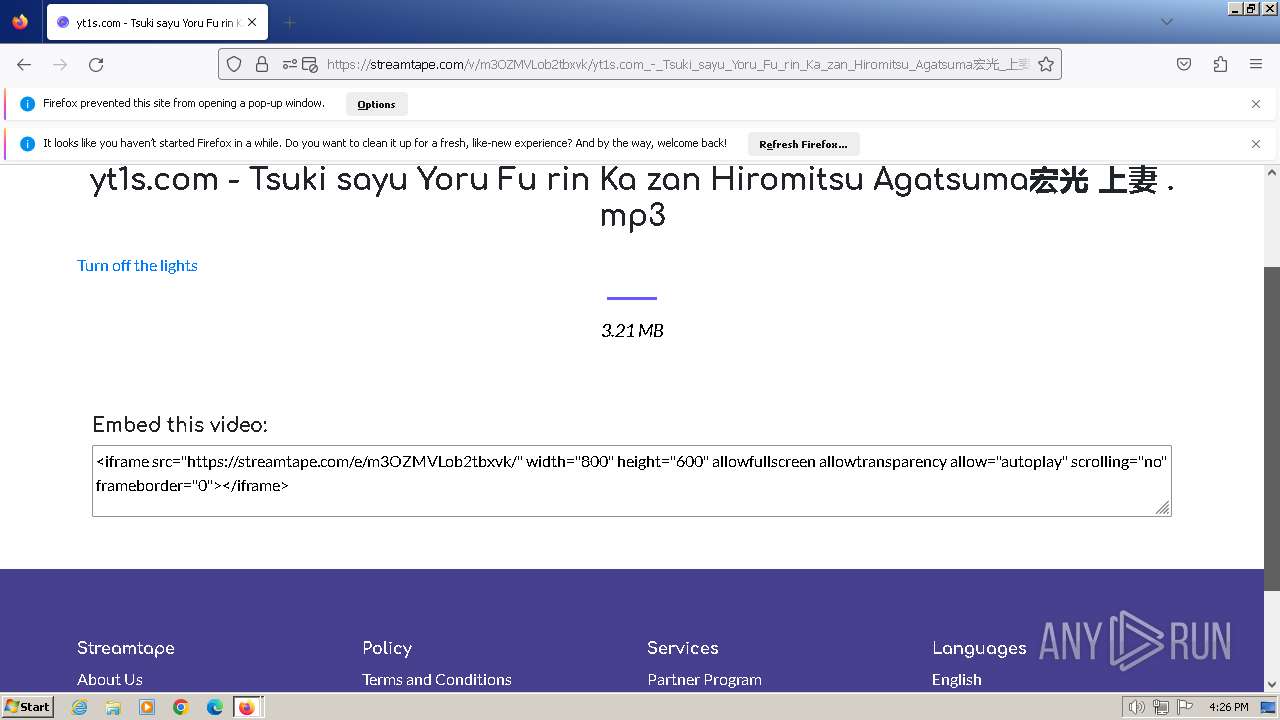Open the Windows Start menu
The height and width of the screenshot is (720, 1280).
click(x=28, y=707)
